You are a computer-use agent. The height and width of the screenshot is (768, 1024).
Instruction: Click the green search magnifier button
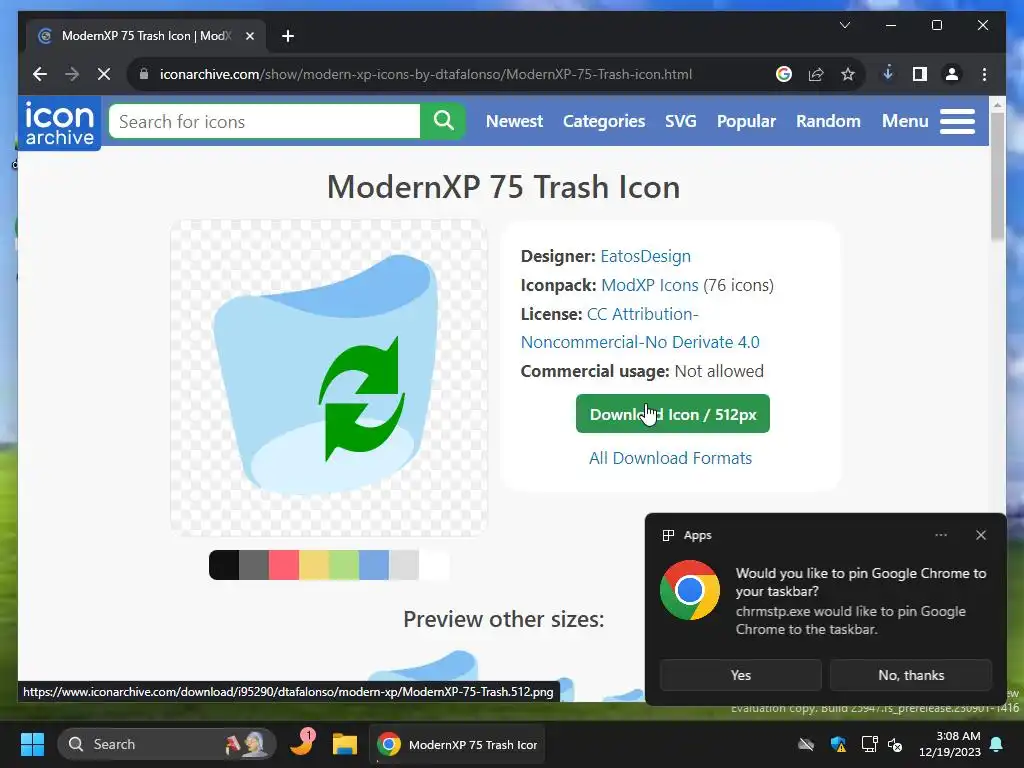tap(443, 121)
